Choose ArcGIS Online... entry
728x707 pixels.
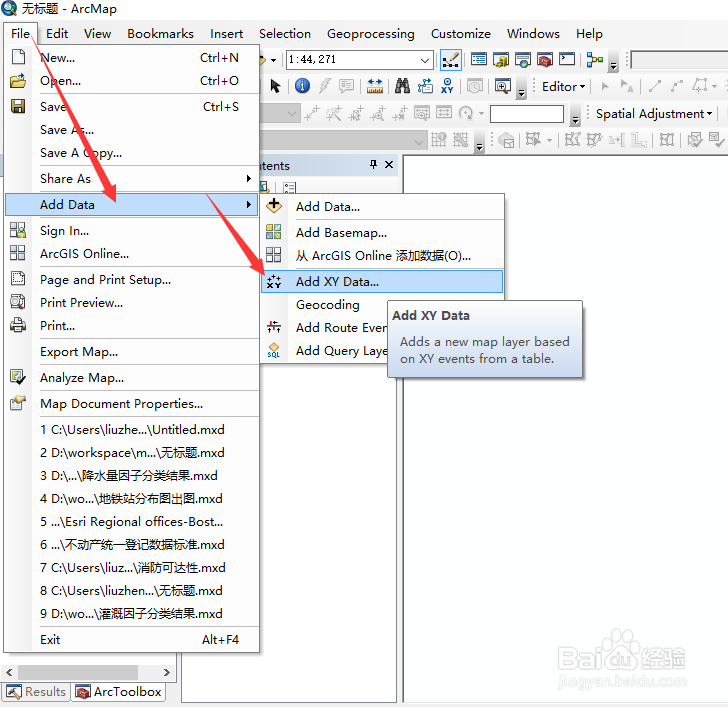132,253
